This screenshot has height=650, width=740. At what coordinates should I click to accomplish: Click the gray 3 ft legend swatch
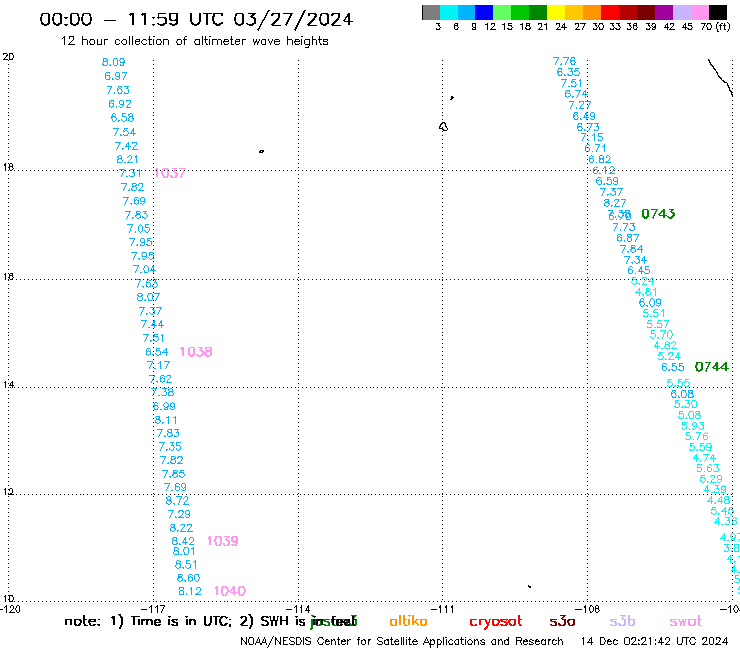tap(431, 12)
